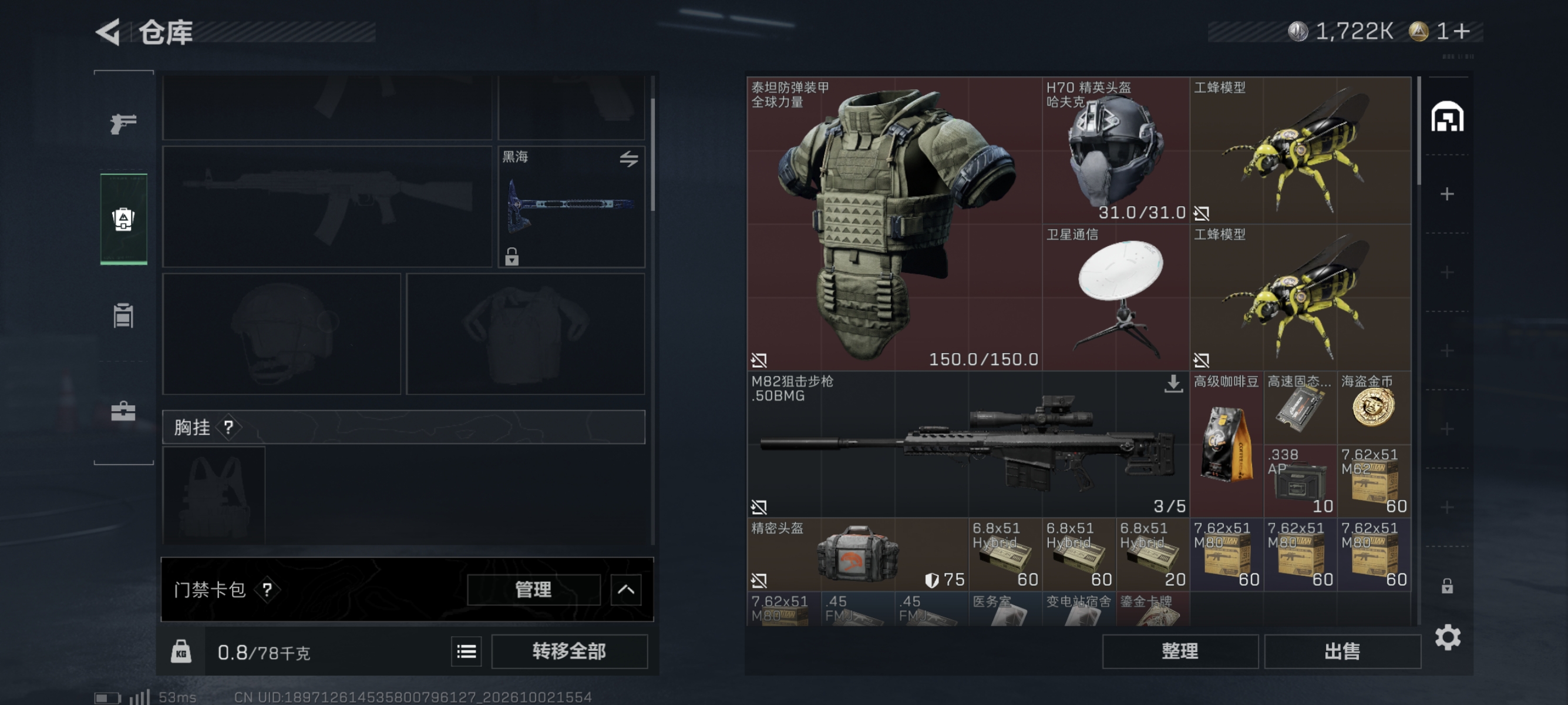Show help for 门禁卡包 with the question mark
Image resolution: width=1568 pixels, height=705 pixels.
(x=267, y=589)
